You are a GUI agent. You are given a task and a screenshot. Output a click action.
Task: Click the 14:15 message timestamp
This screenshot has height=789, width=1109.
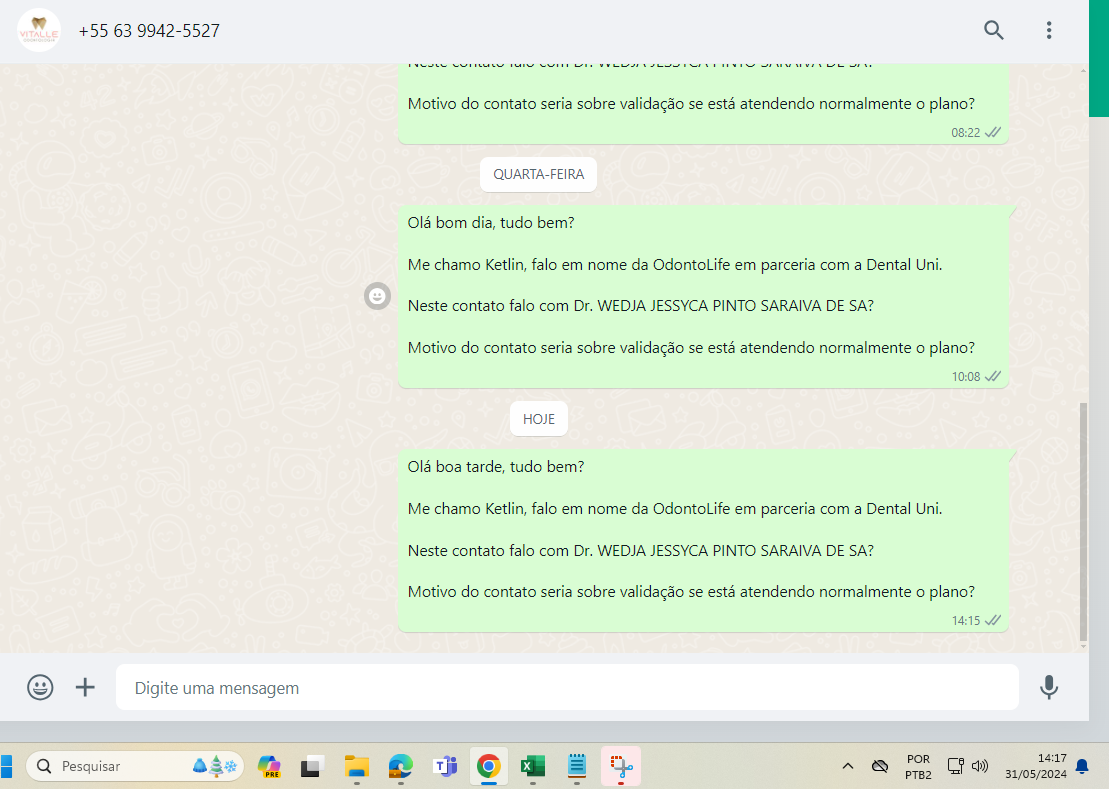[x=965, y=621]
